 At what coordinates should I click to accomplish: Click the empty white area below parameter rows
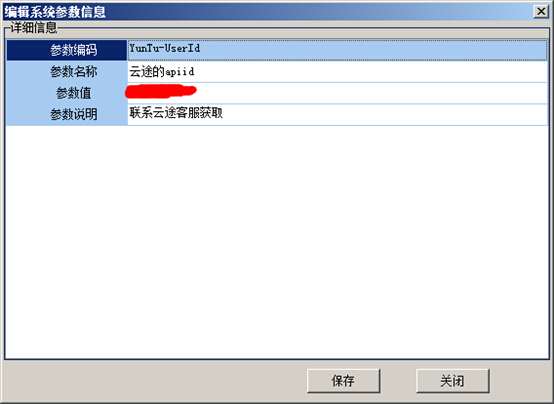[x=277, y=242]
